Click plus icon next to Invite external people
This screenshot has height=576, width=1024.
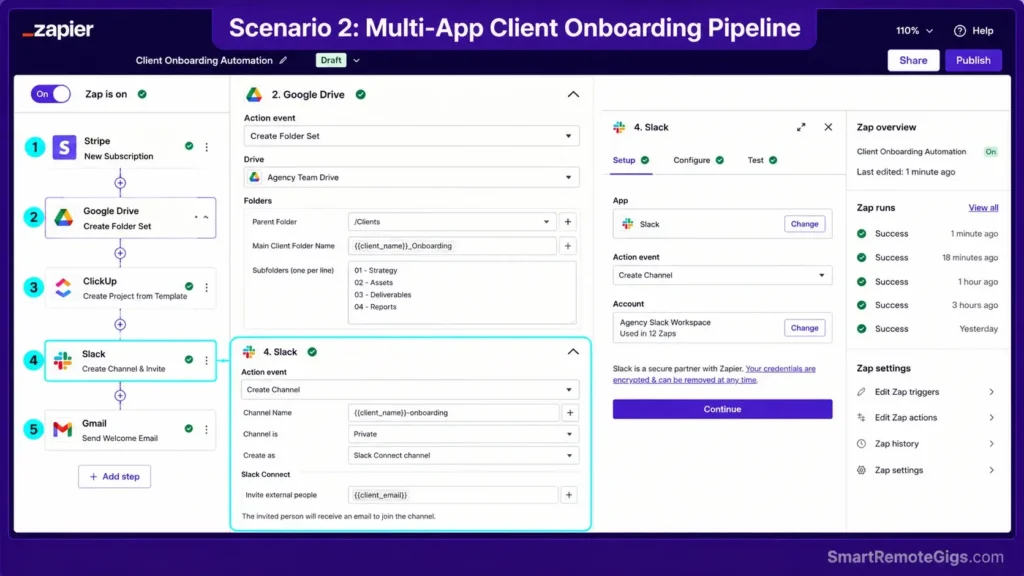pyautogui.click(x=569, y=495)
